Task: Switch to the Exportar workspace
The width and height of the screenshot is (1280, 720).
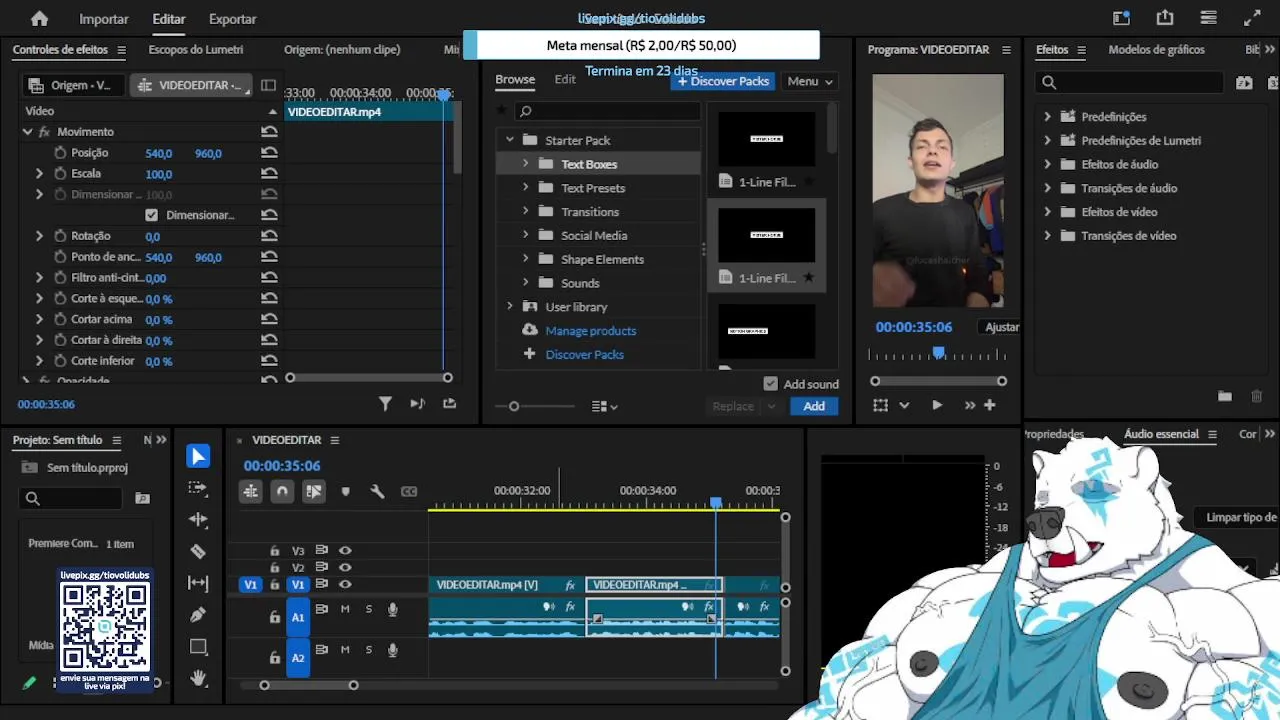Action: pyautogui.click(x=232, y=19)
